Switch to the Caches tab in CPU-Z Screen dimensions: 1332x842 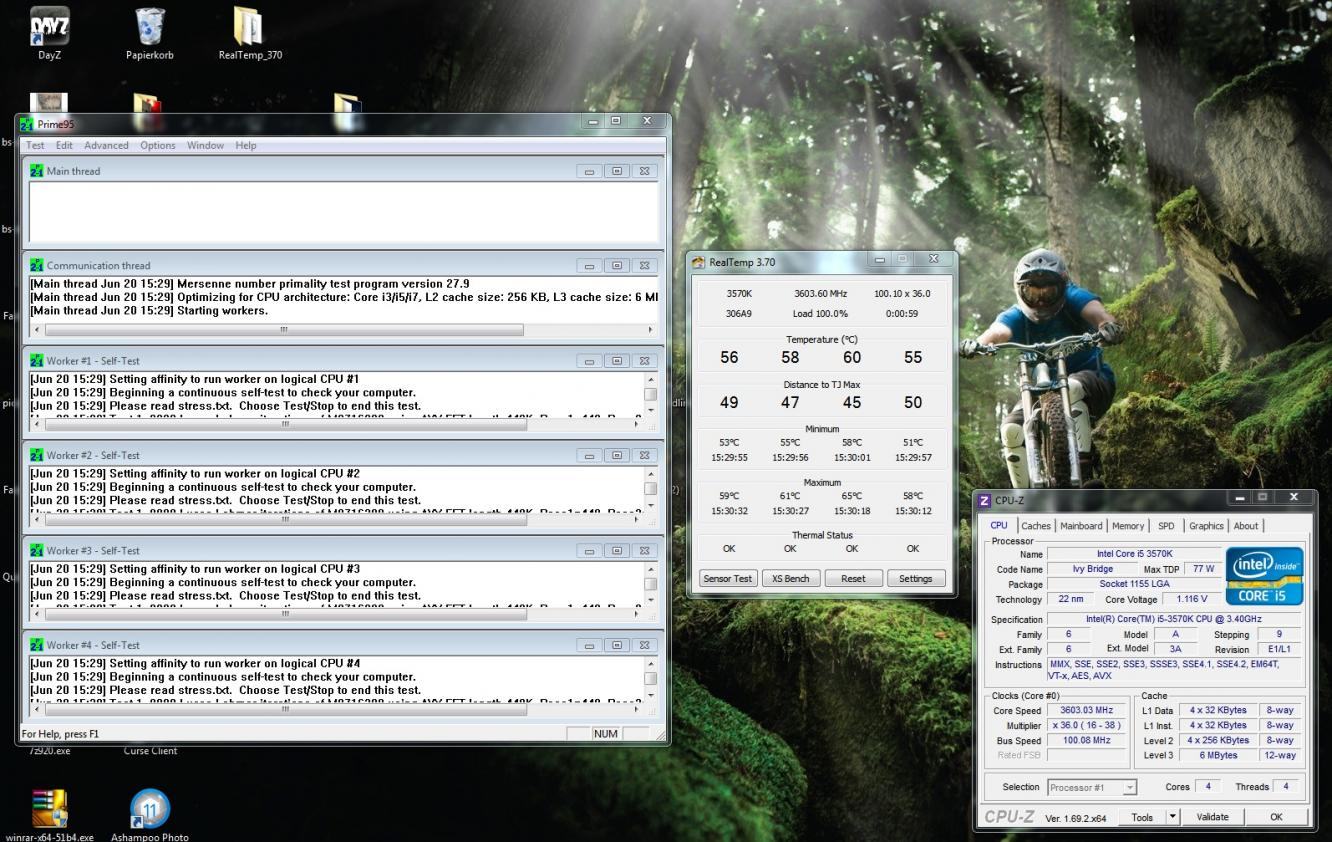pyautogui.click(x=1036, y=526)
